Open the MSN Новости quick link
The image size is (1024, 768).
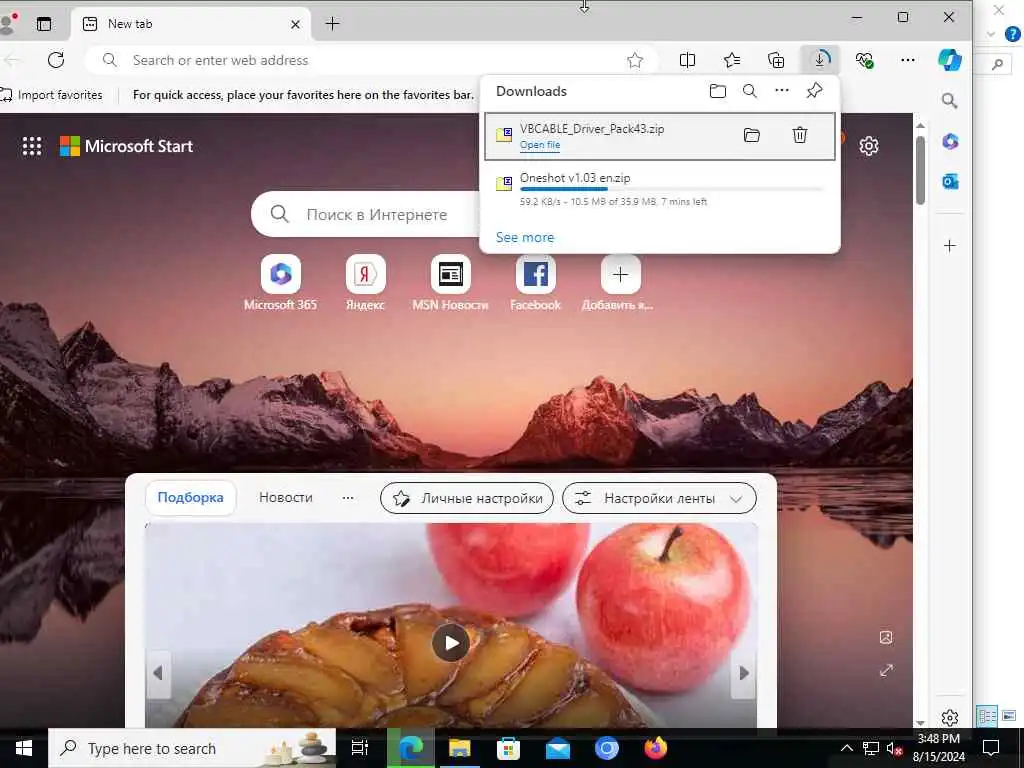[451, 283]
